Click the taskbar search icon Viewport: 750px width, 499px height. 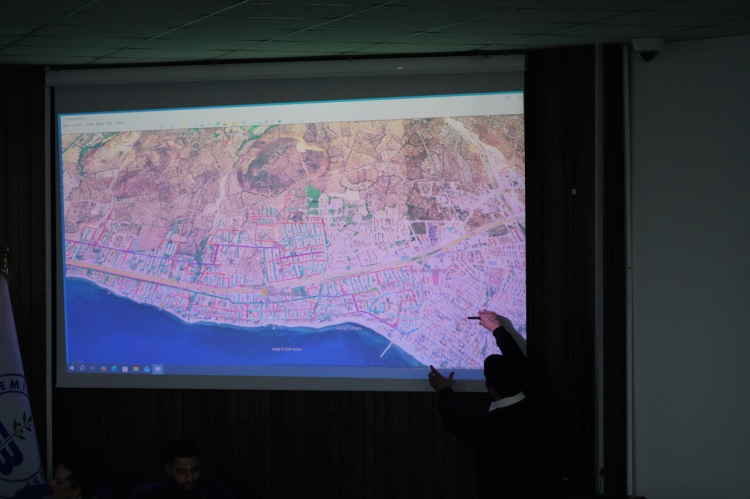tap(82, 367)
